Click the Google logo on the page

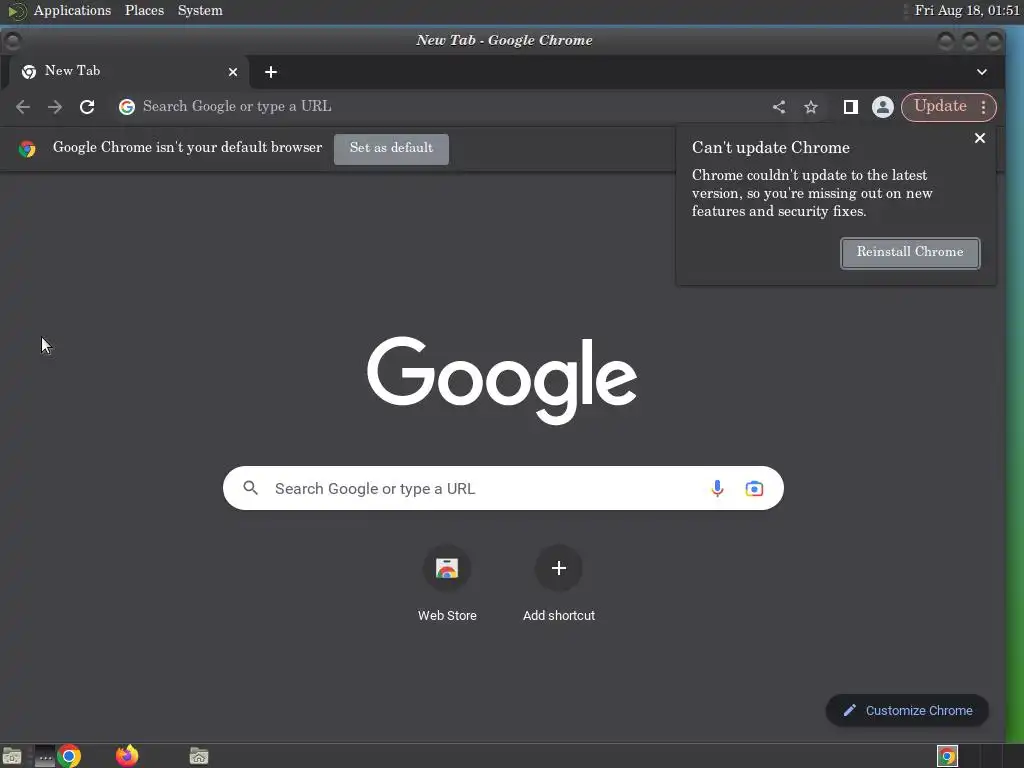502,380
